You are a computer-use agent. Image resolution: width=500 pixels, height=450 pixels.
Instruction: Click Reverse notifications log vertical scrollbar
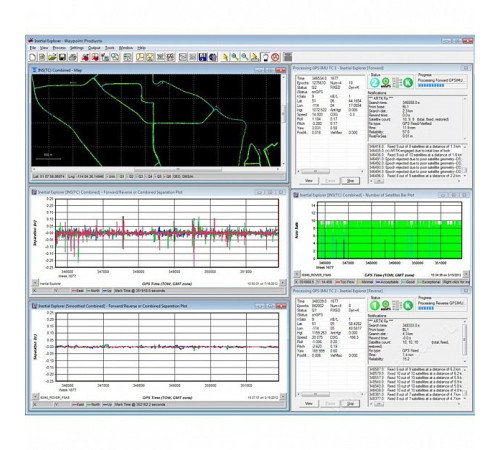tap(465, 384)
